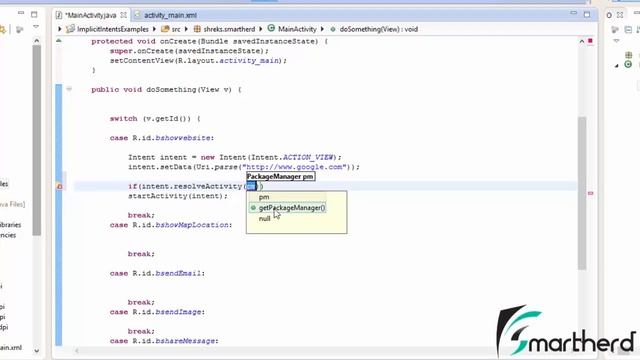Open the activity_main.xml editor tab
640x360 pixels.
[x=170, y=15]
